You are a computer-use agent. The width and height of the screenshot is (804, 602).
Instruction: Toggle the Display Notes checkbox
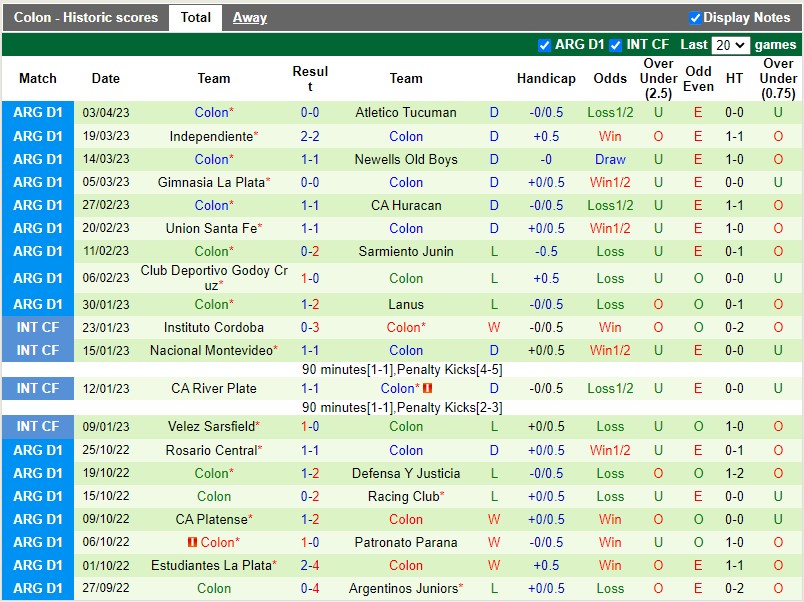(x=695, y=18)
